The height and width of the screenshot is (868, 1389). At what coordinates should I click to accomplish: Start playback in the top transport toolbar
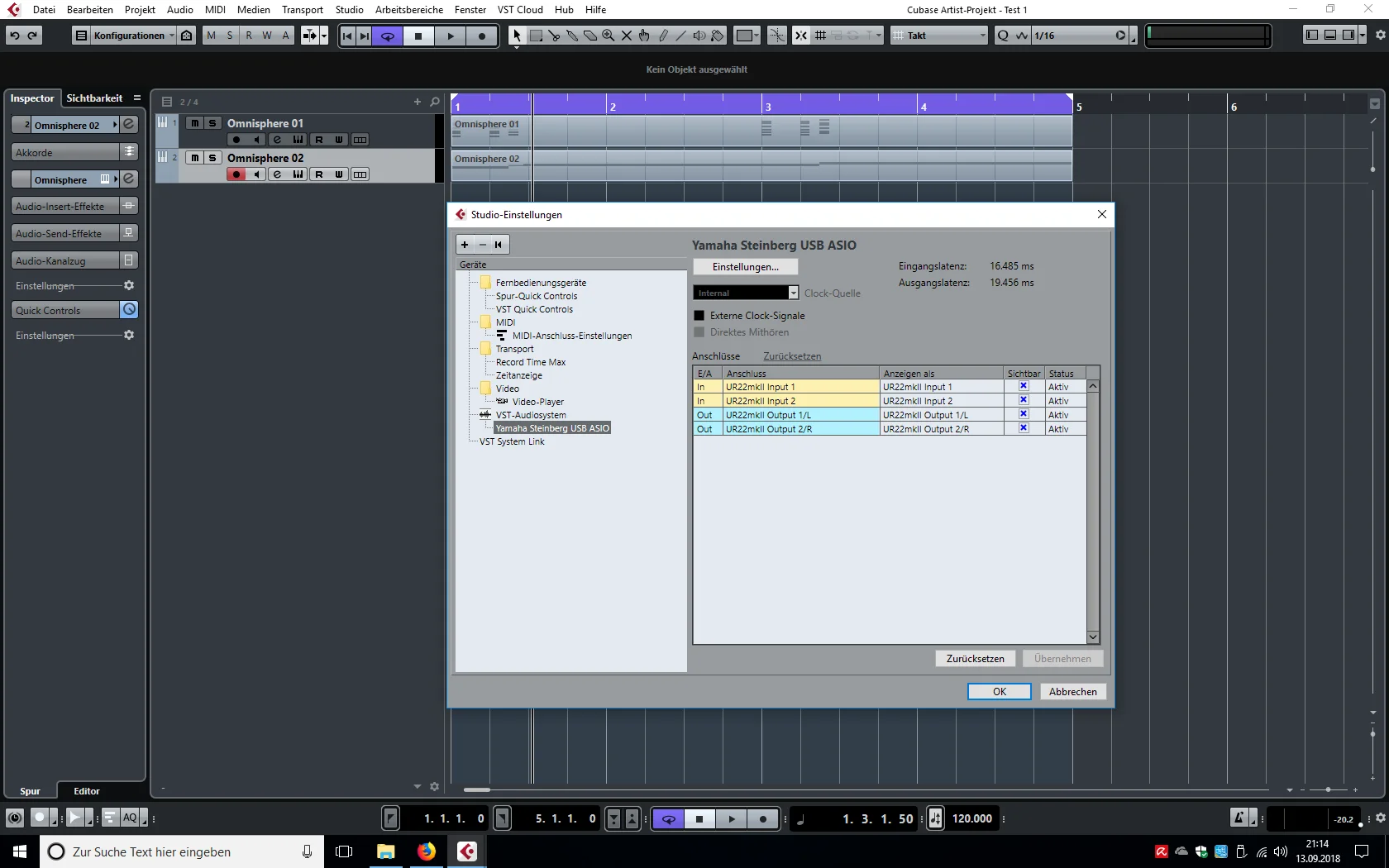[451, 36]
